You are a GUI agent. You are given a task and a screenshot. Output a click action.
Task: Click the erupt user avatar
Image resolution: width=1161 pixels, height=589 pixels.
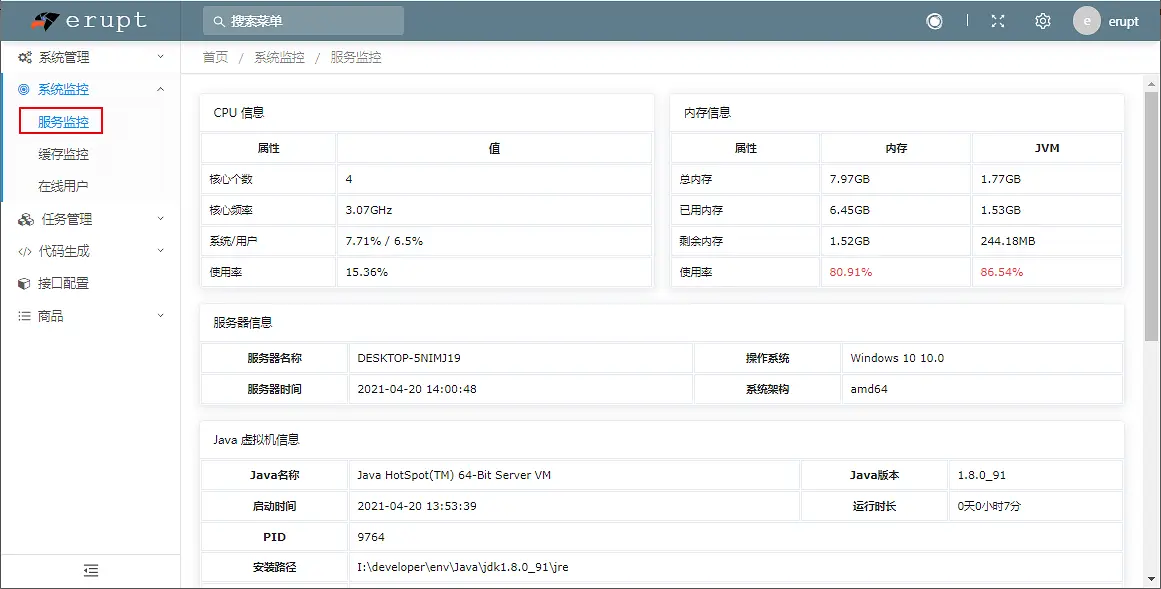click(x=1086, y=20)
